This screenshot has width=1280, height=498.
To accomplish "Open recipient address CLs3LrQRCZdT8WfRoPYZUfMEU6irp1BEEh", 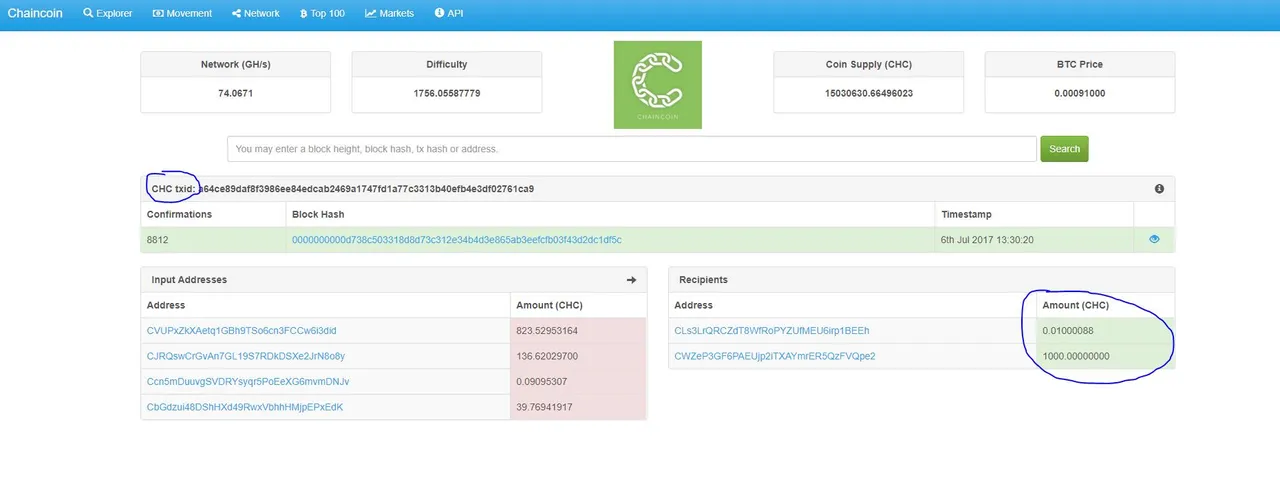I will [x=772, y=330].
